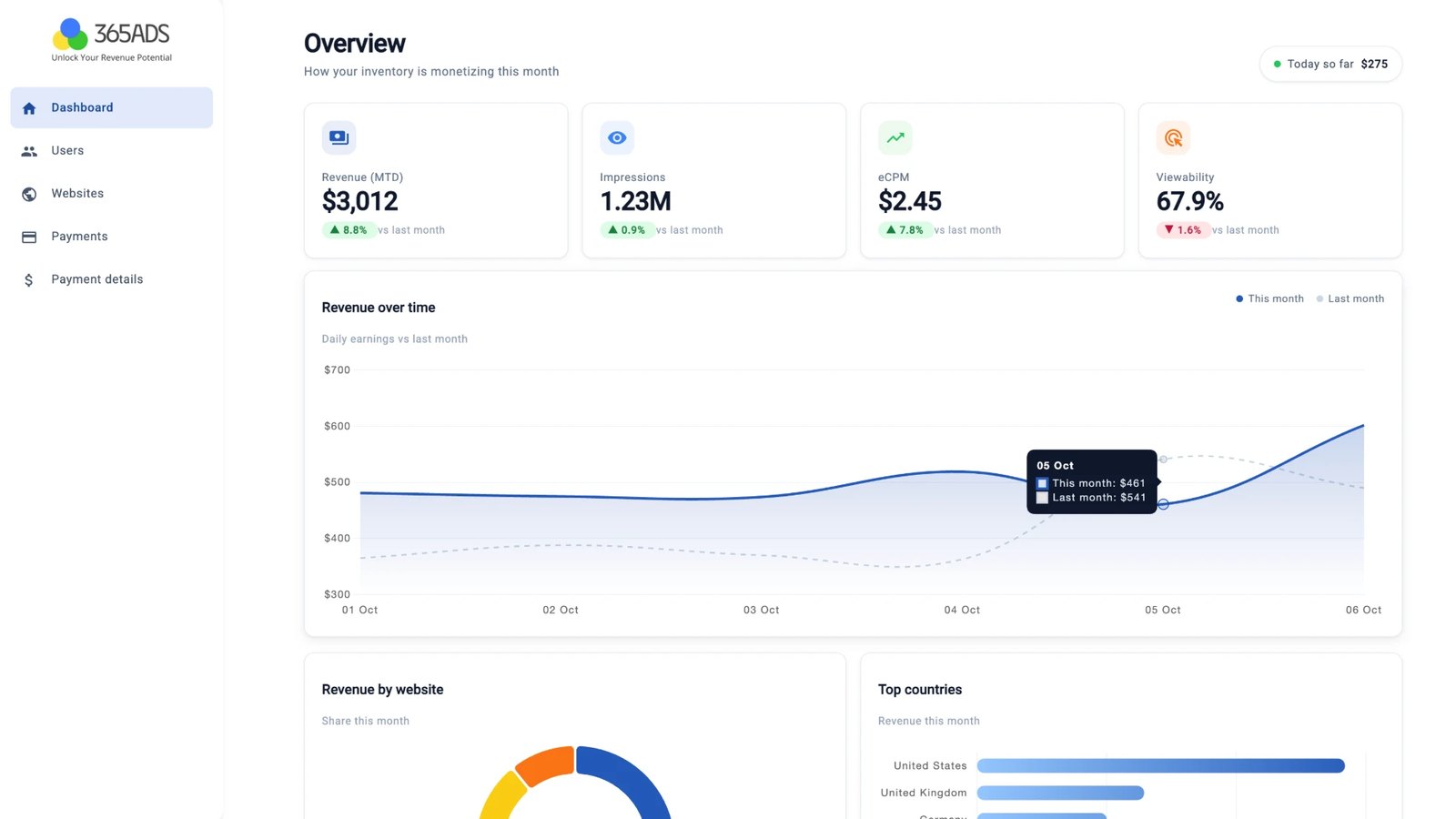1456x819 pixels.
Task: Click the Last month data point on 05 Oct
Action: [1163, 459]
